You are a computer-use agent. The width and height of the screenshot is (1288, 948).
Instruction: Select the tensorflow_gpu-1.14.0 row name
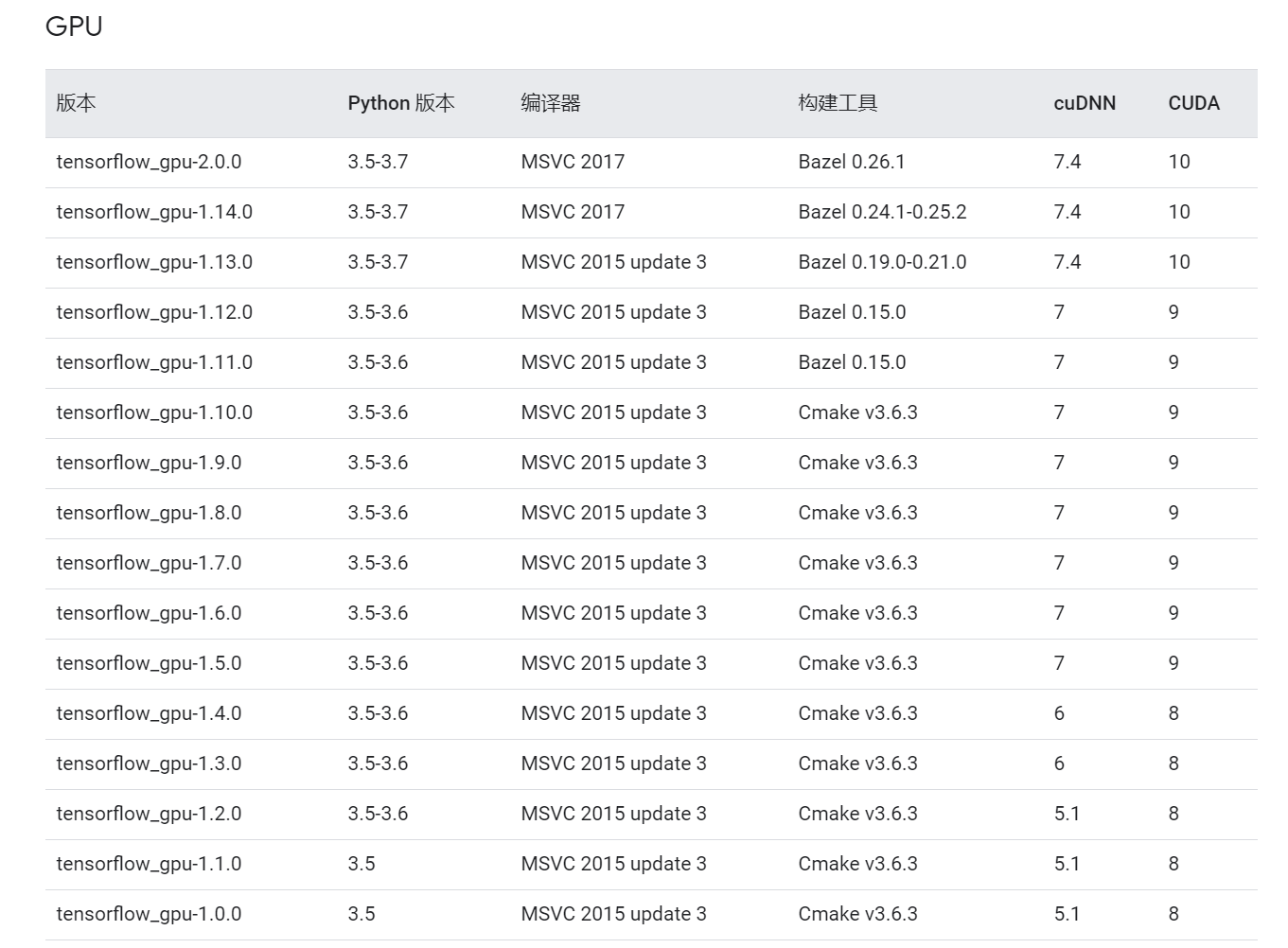pyautogui.click(x=154, y=212)
